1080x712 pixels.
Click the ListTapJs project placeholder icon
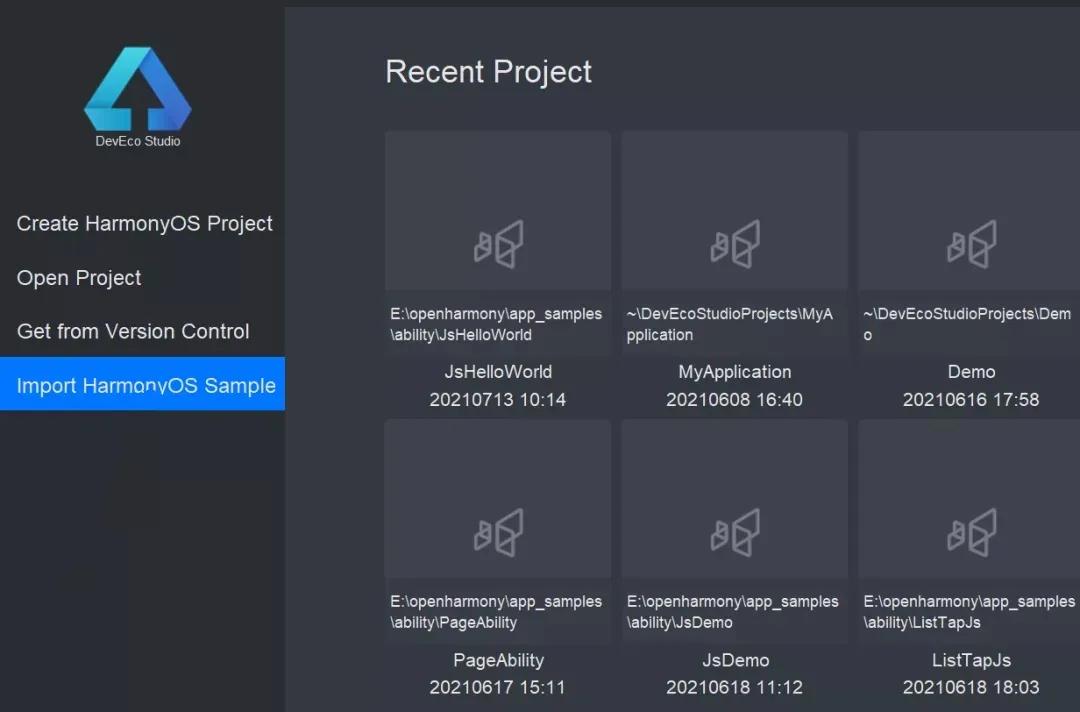tap(971, 532)
